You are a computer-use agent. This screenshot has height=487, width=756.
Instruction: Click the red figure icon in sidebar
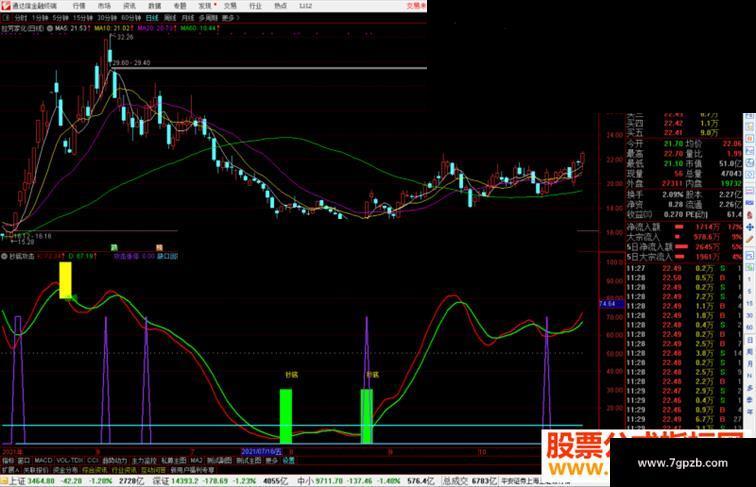tap(750, 215)
